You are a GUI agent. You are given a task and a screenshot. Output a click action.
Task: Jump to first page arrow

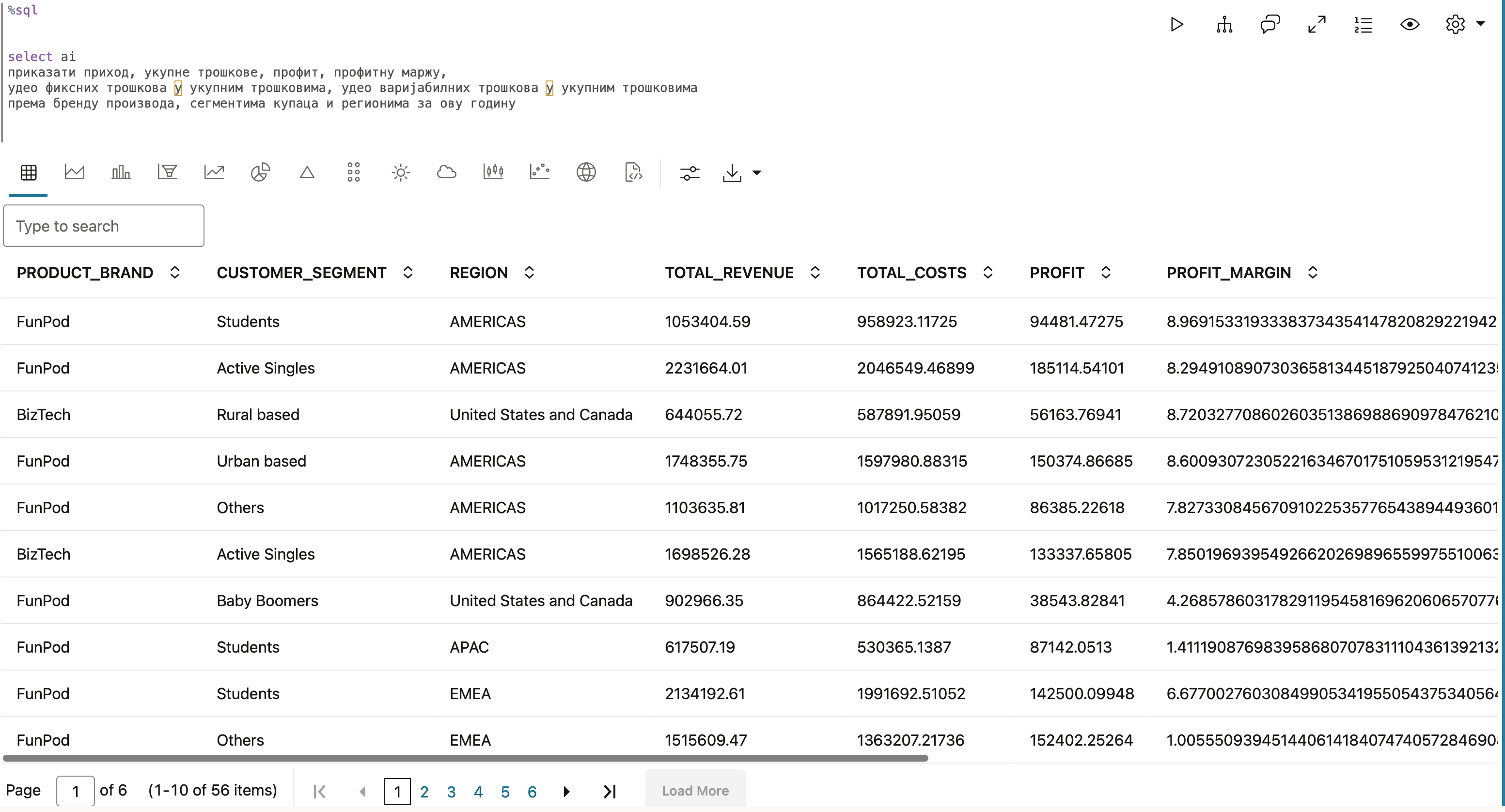tap(320, 792)
